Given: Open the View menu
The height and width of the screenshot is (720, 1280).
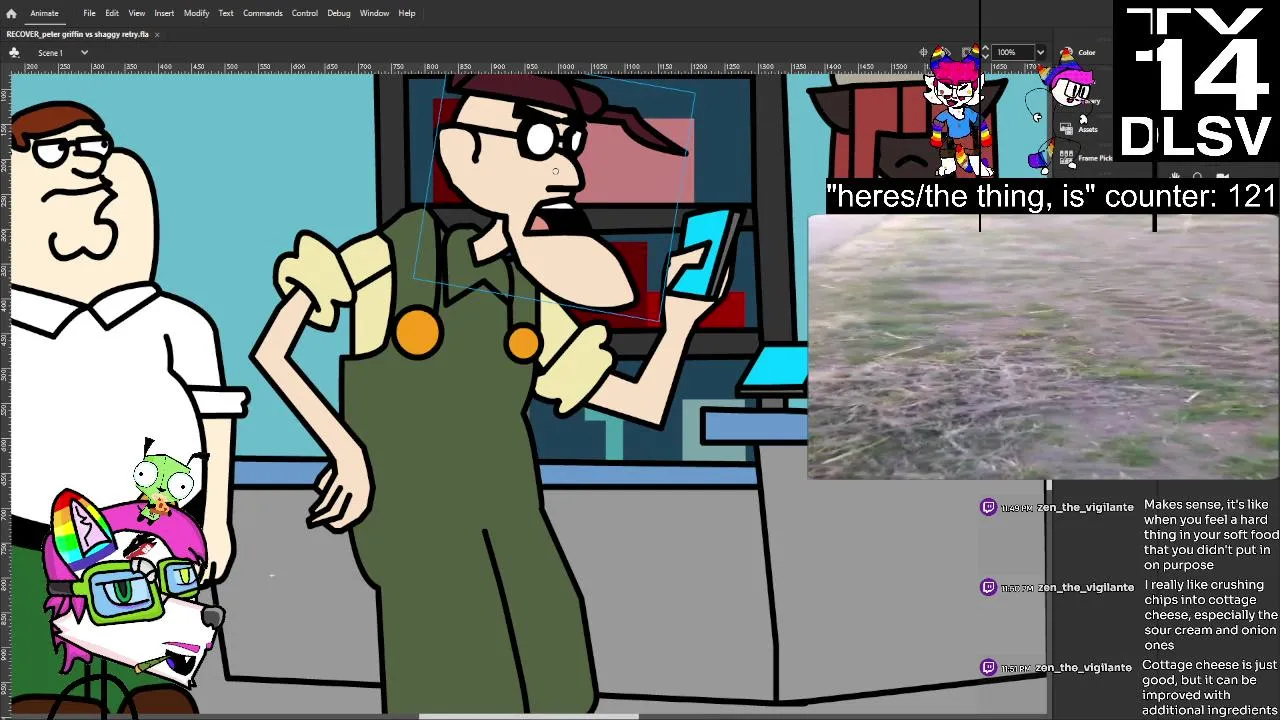Looking at the screenshot, I should pyautogui.click(x=136, y=13).
